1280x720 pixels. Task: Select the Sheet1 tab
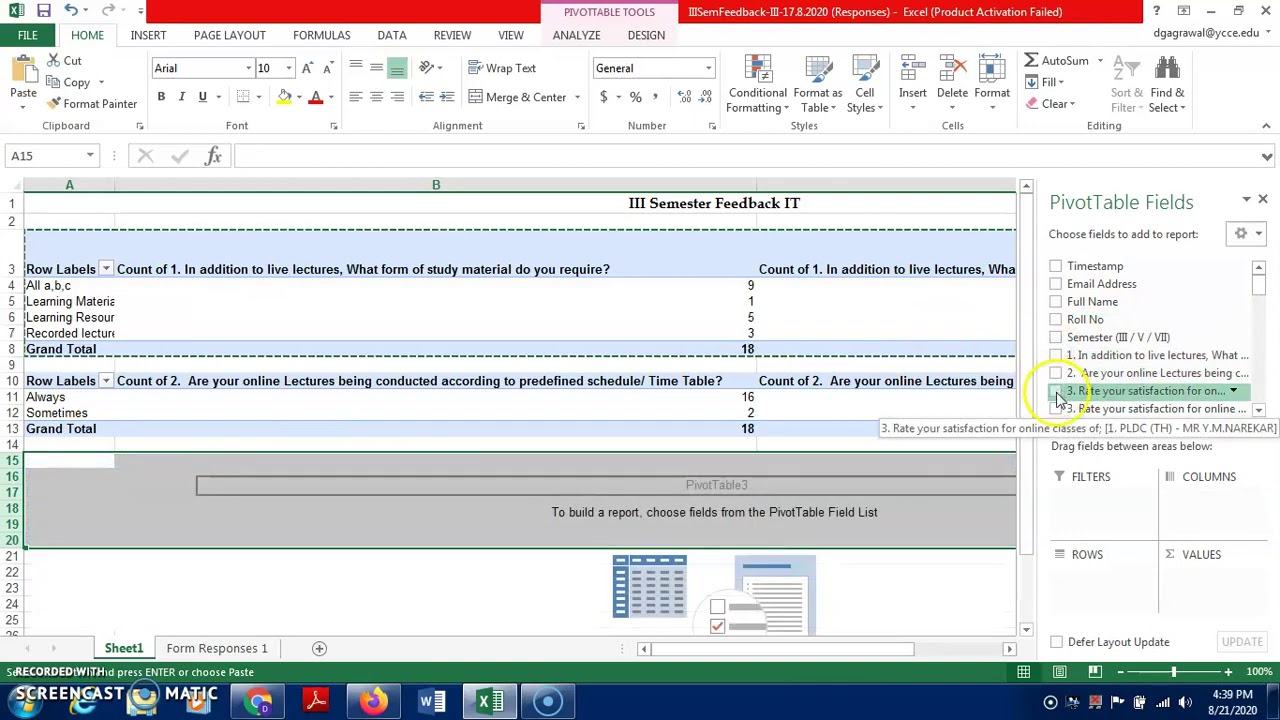[124, 648]
